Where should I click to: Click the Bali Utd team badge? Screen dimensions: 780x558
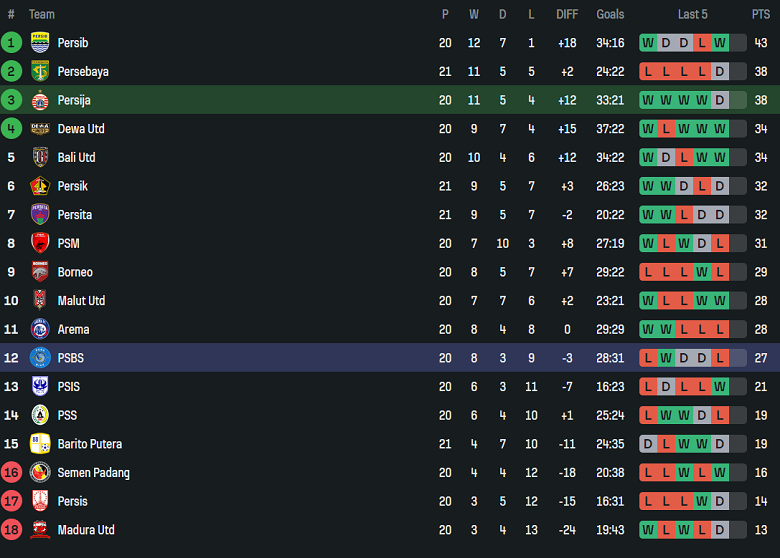(x=40, y=157)
